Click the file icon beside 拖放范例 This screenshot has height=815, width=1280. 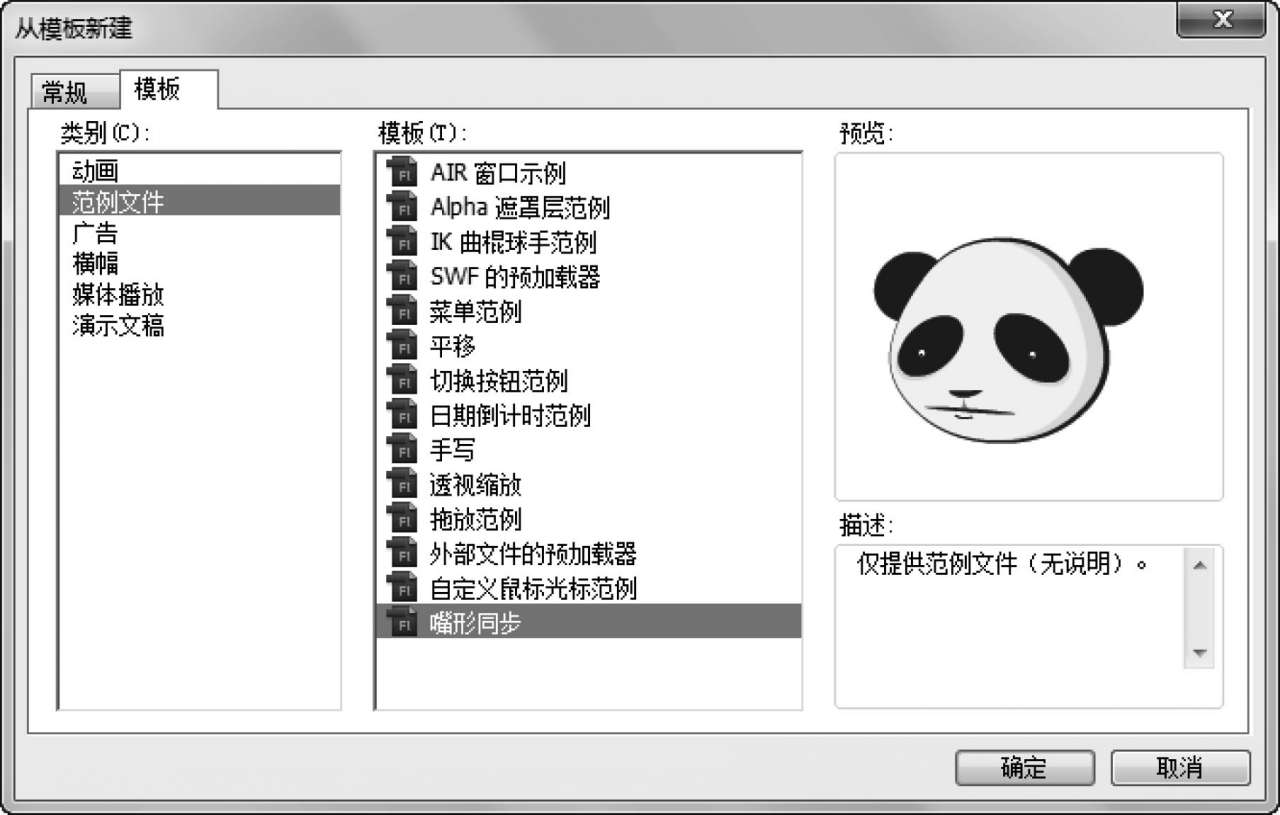[401, 519]
